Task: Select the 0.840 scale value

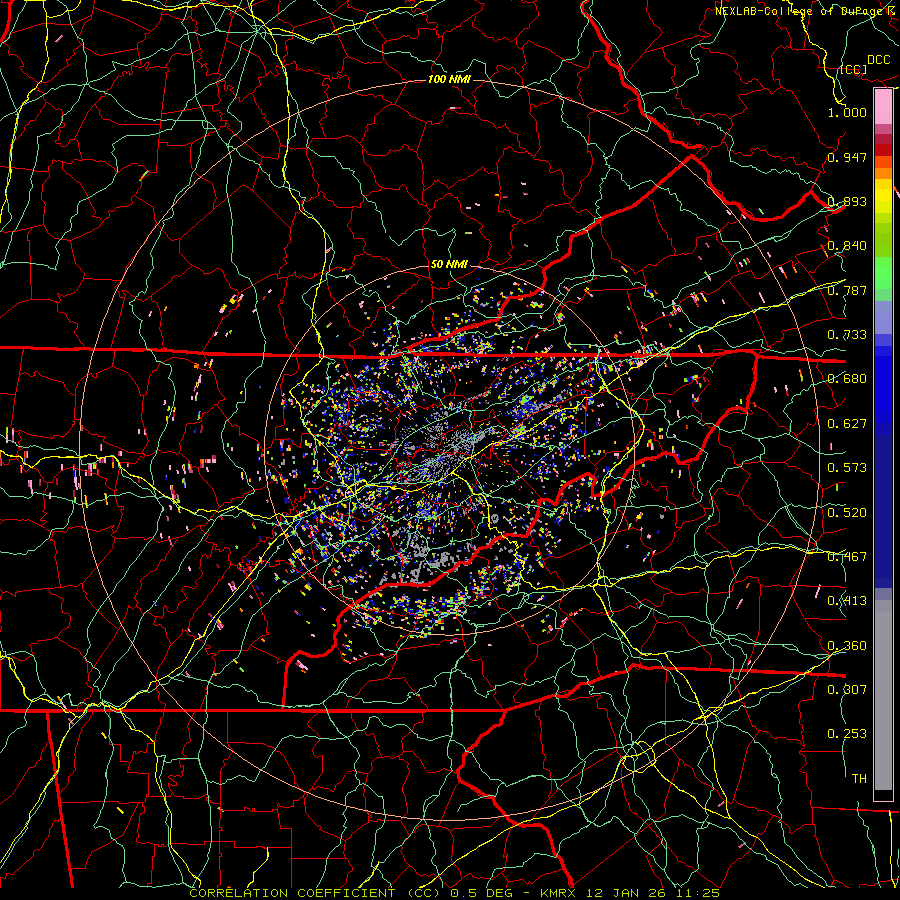Action: [x=847, y=246]
